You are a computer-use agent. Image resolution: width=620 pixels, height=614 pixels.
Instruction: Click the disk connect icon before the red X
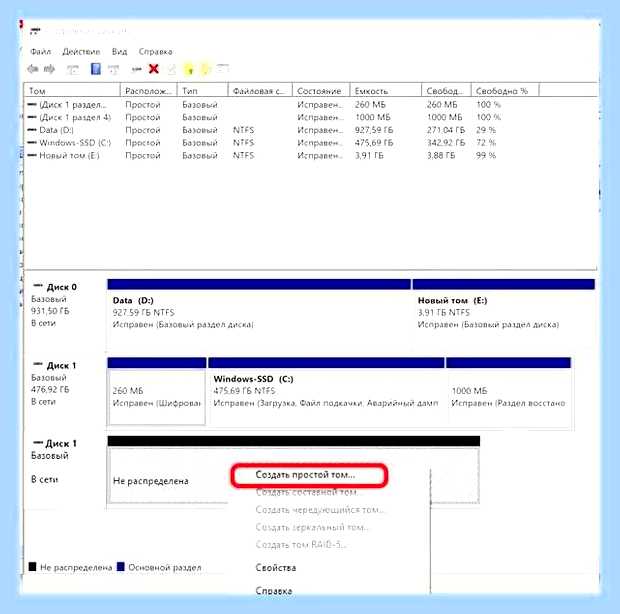(136, 70)
